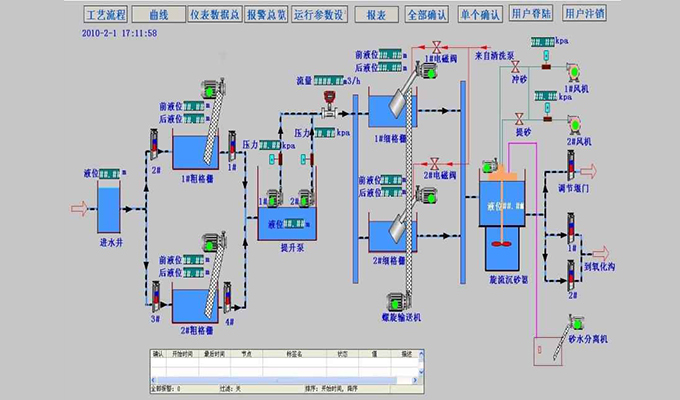The height and width of the screenshot is (400, 680).
Task: Click the 全部确认 acknowledge-all button
Action: point(427,15)
